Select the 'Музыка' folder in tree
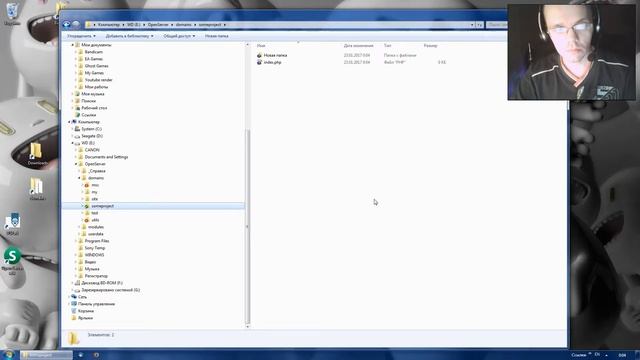This screenshot has height=360, width=640. [92, 269]
